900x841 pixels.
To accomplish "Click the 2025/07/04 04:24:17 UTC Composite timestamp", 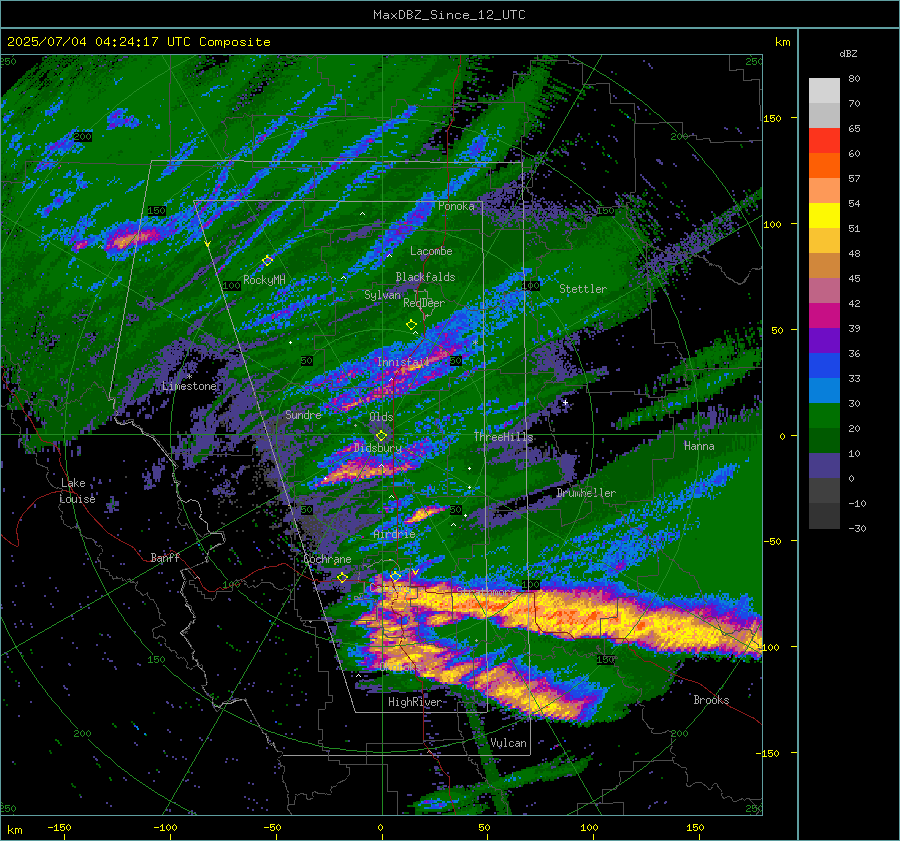I will tap(138, 42).
